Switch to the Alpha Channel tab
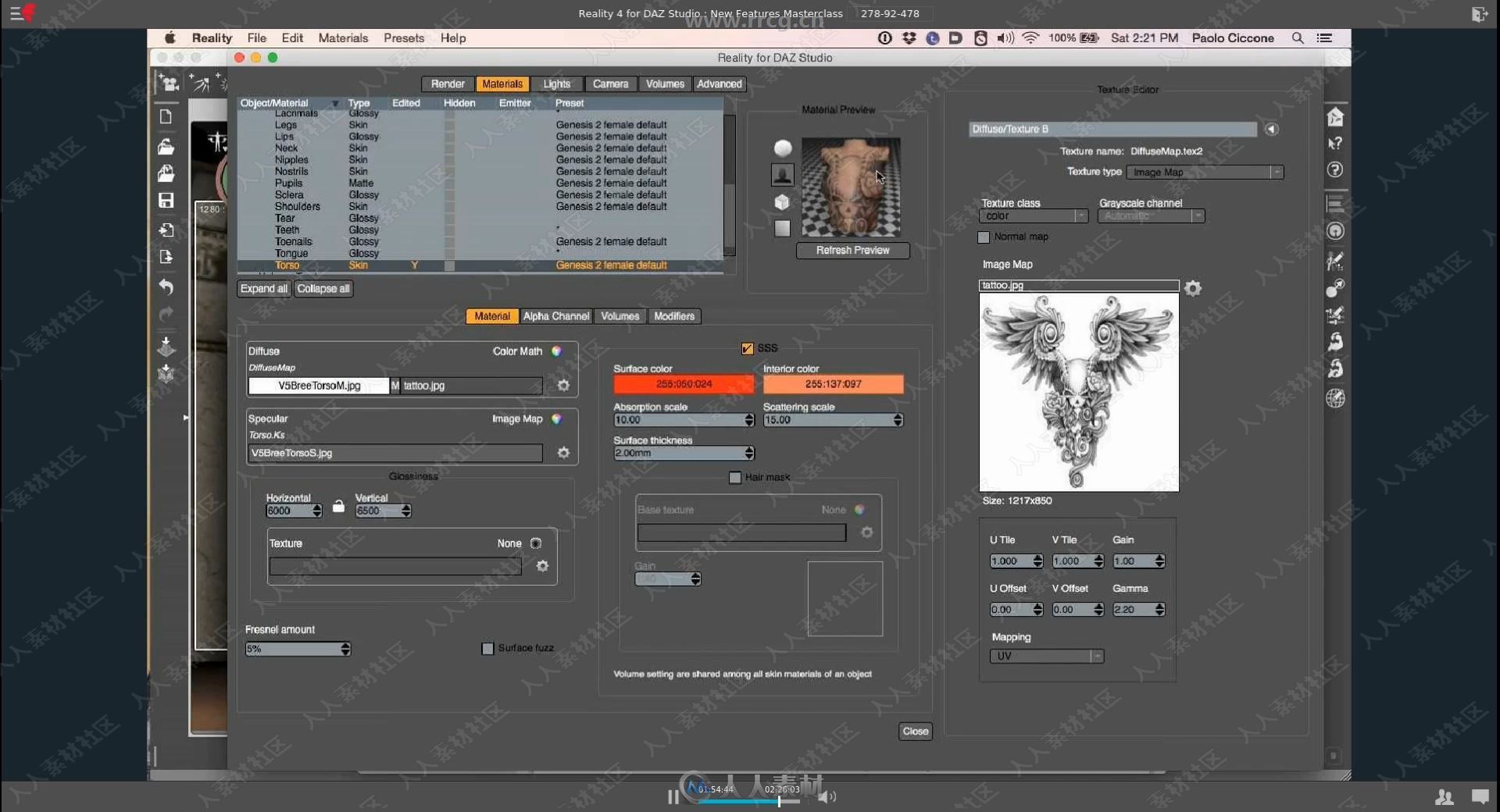This screenshot has width=1500, height=812. coord(555,316)
